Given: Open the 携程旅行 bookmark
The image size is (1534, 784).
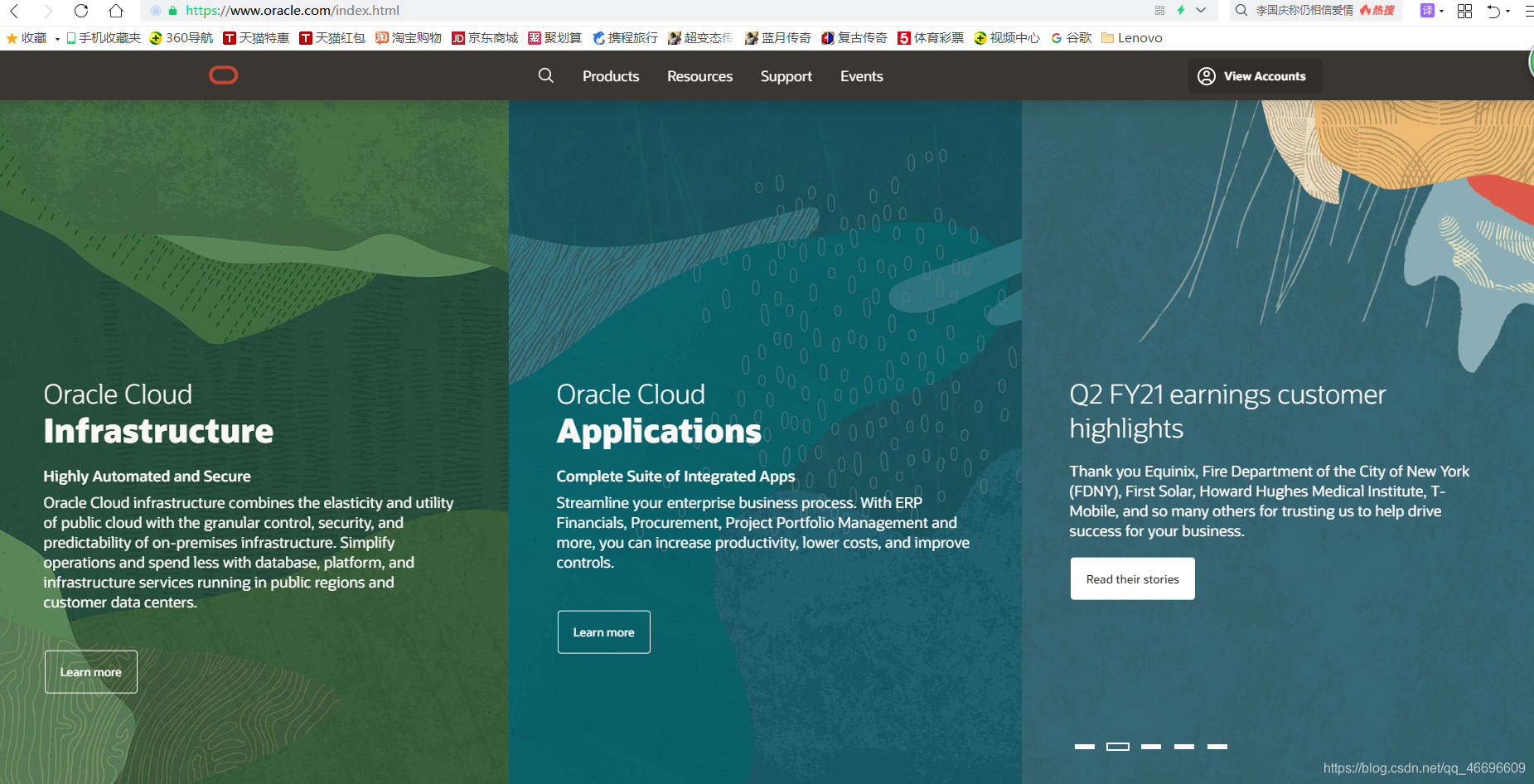Looking at the screenshot, I should (625, 38).
